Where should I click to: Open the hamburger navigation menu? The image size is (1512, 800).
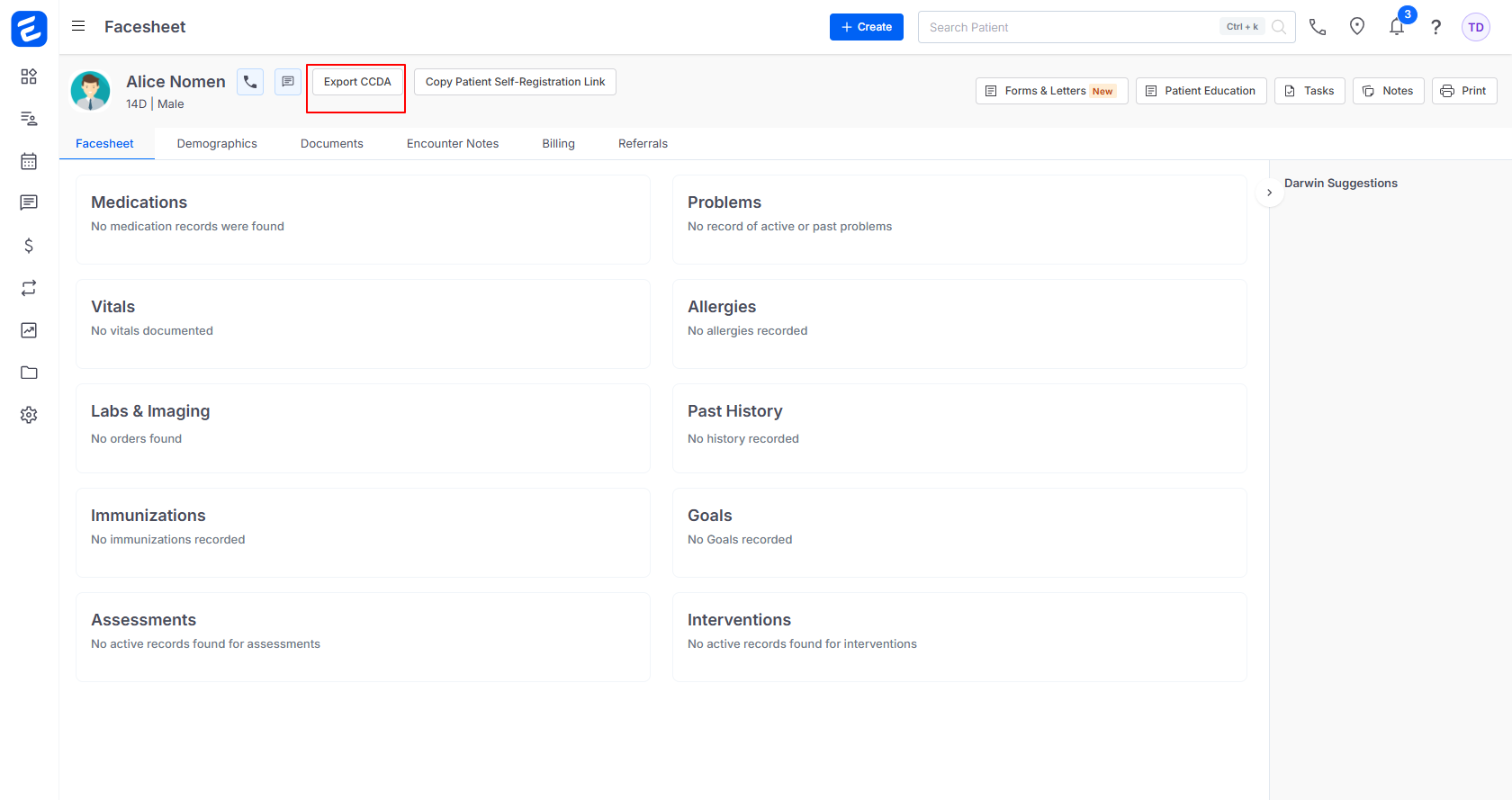[x=78, y=26]
